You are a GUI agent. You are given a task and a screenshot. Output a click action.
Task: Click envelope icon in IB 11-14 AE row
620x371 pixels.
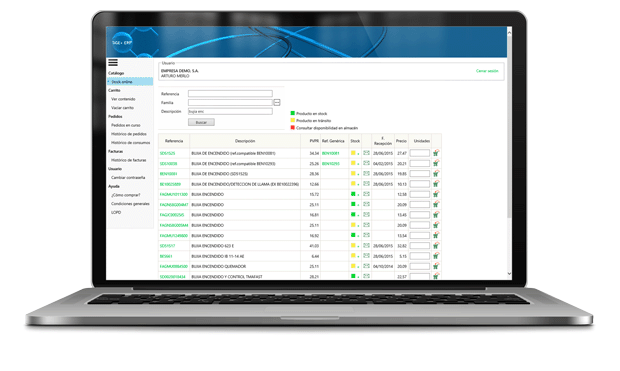click(366, 256)
